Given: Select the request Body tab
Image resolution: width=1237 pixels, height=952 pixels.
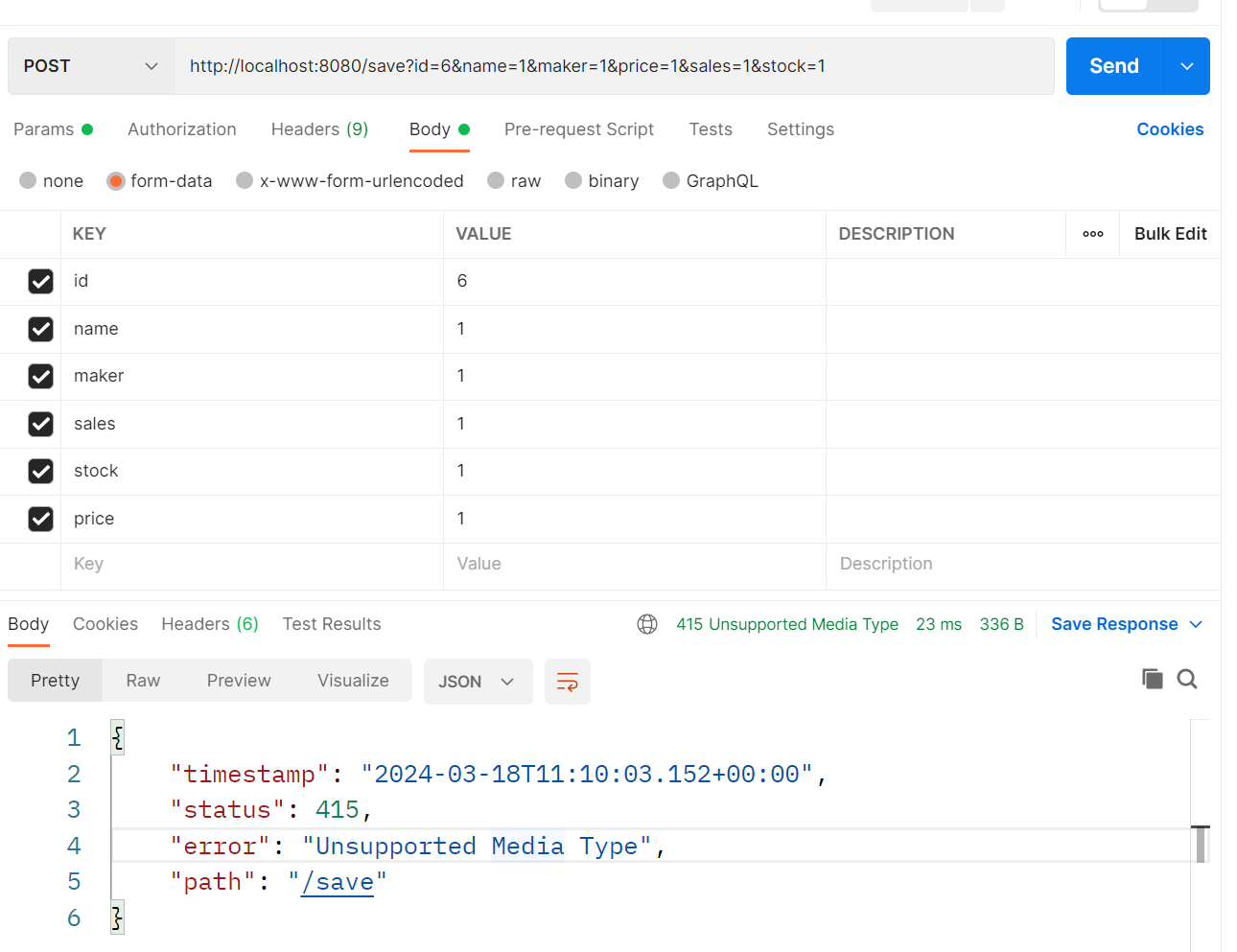Looking at the screenshot, I should 439,129.
